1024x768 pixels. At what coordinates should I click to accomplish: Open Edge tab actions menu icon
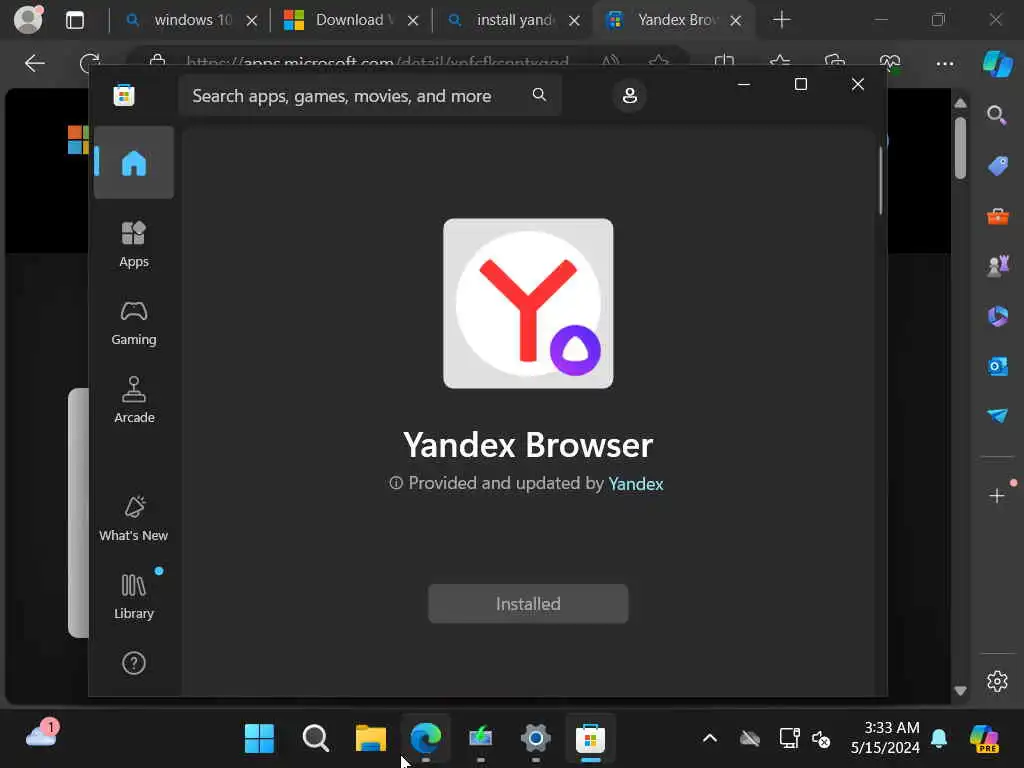(75, 20)
